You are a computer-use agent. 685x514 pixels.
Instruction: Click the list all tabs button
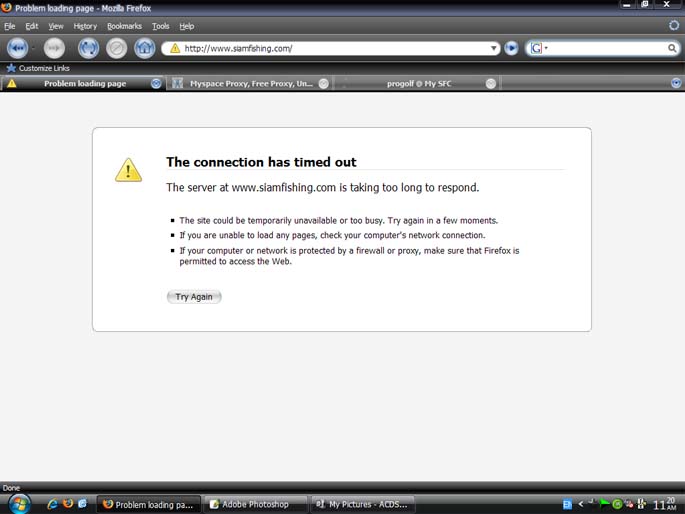click(676, 83)
